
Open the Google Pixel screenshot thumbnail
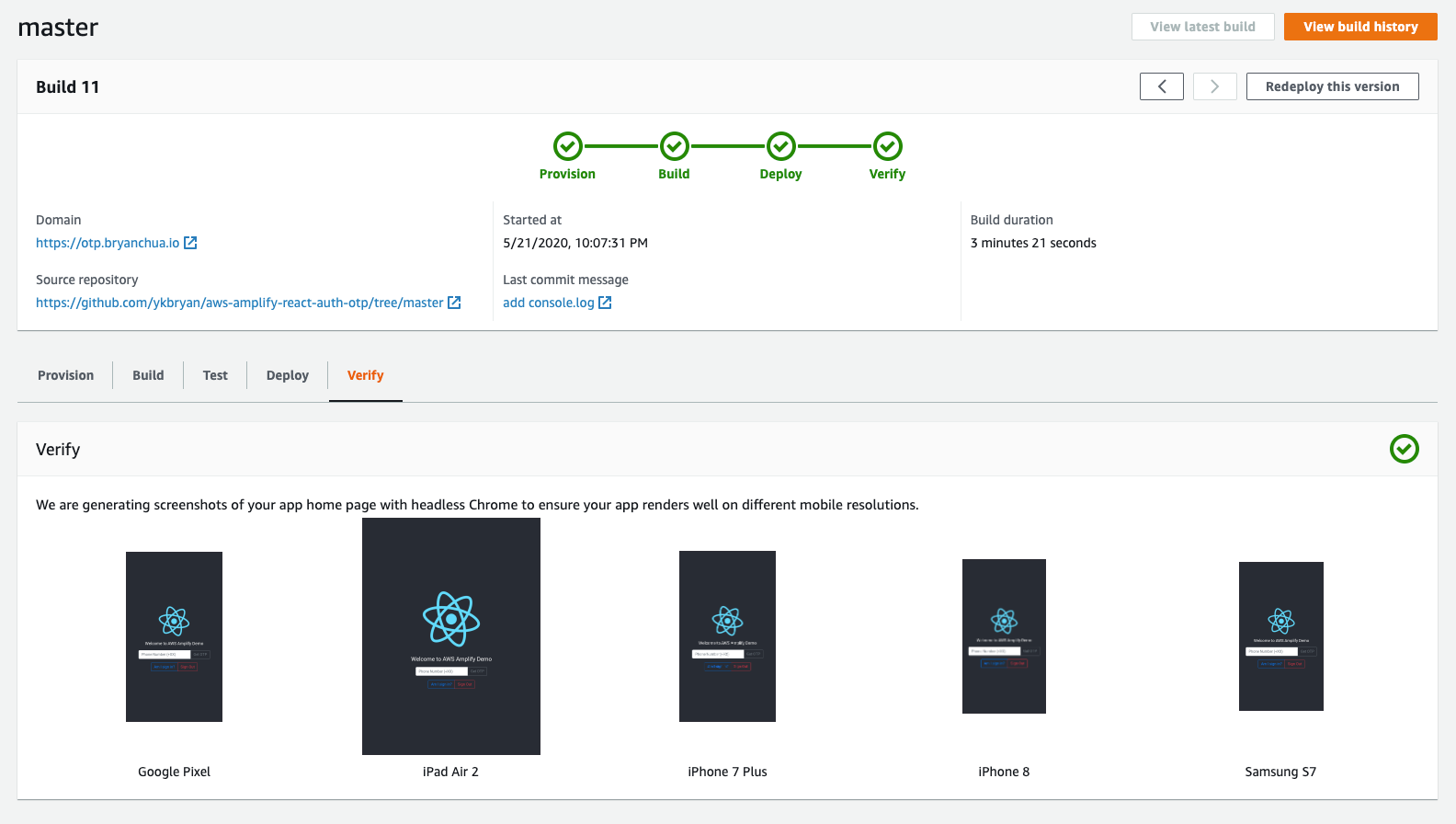tap(174, 636)
